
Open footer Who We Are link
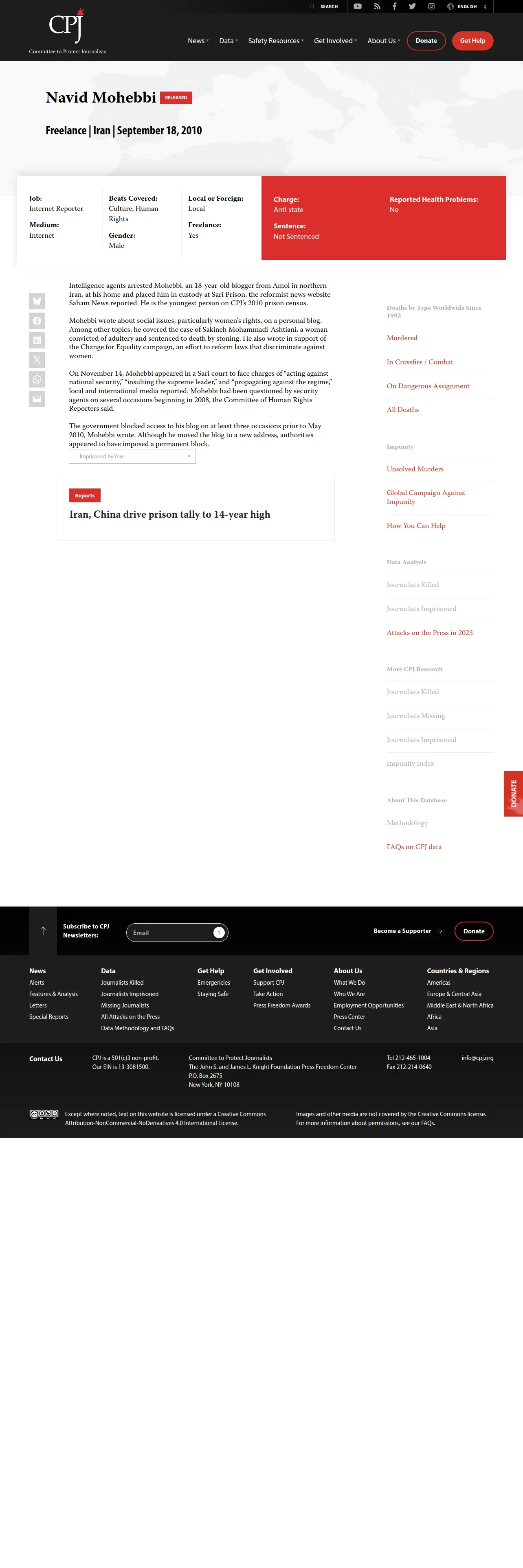pyautogui.click(x=349, y=994)
